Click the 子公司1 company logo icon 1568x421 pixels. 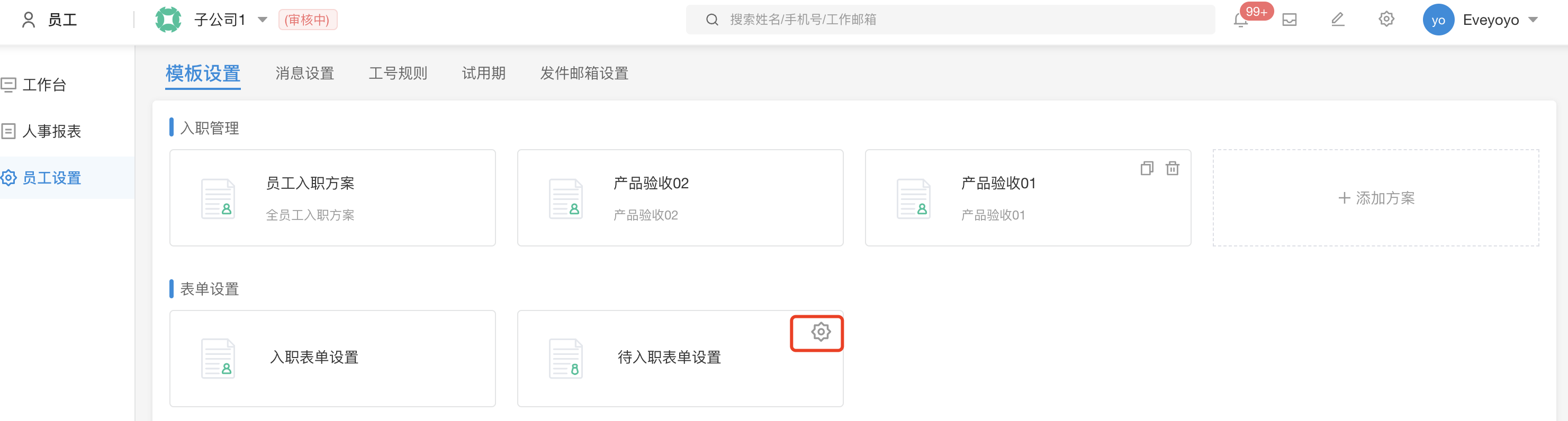tap(168, 20)
